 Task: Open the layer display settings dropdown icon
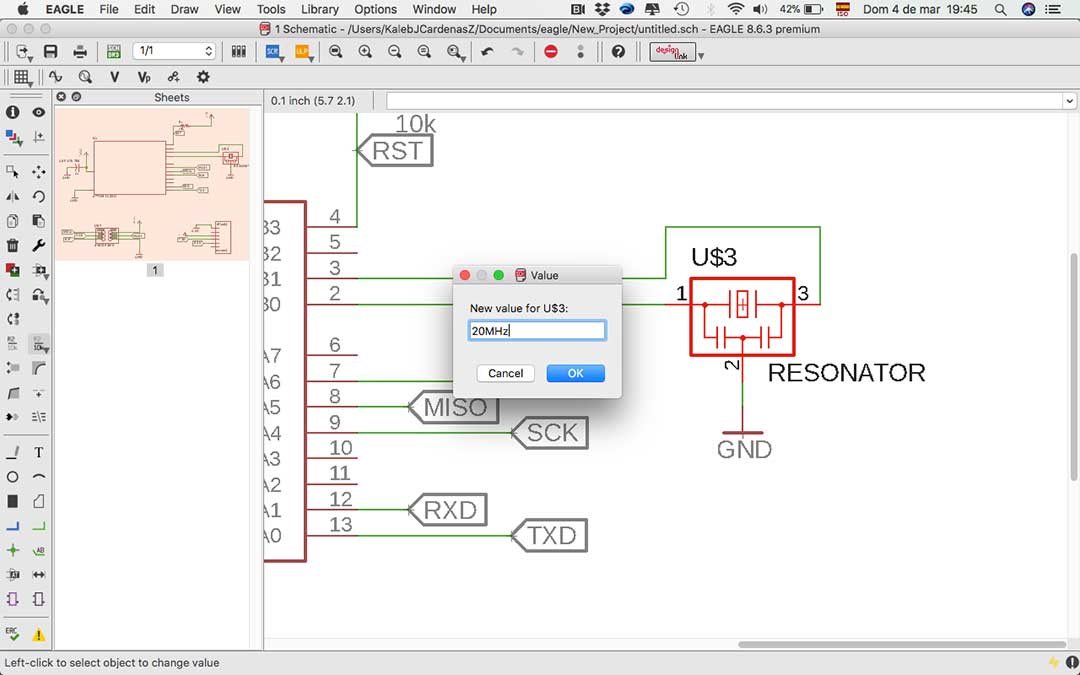14,137
